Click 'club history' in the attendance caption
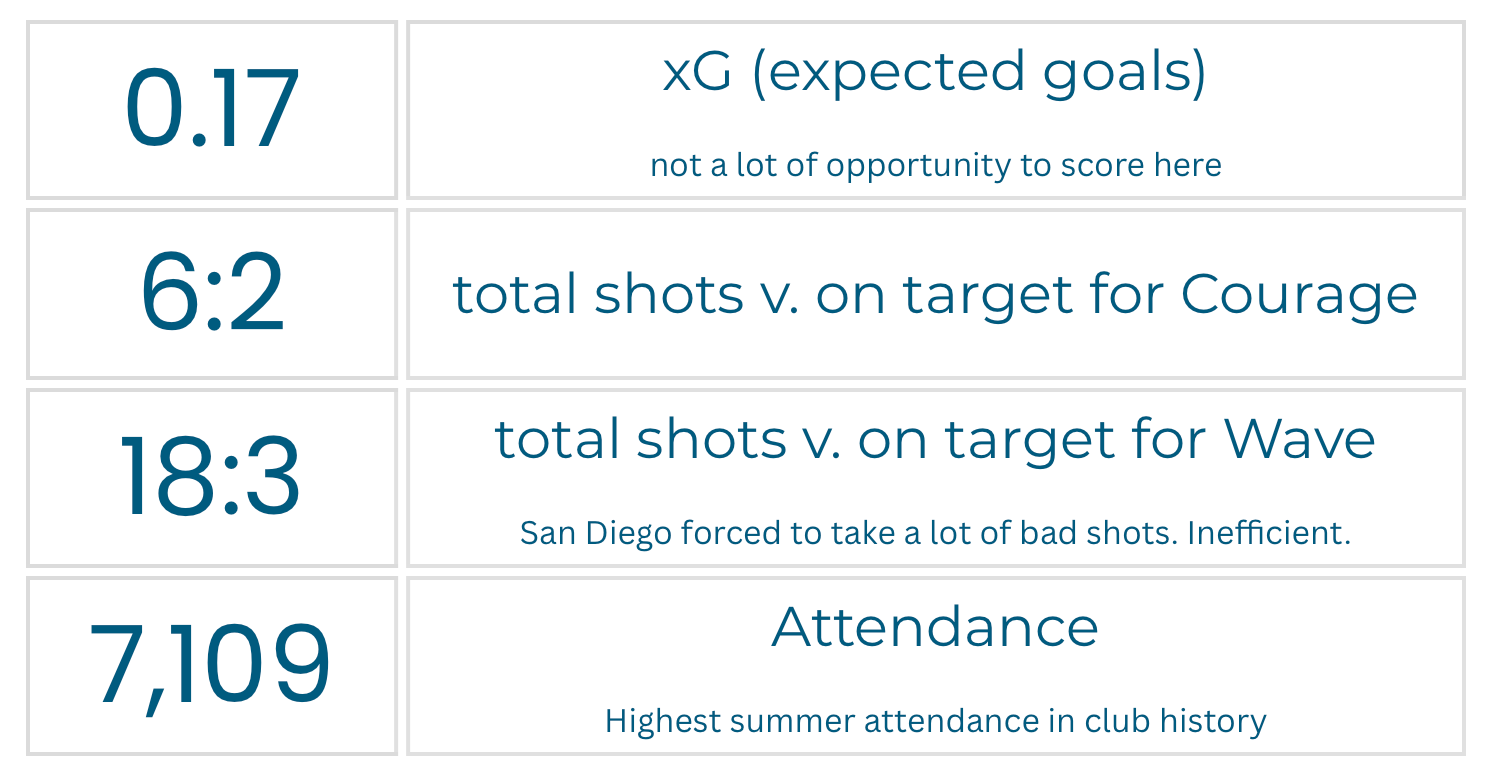The height and width of the screenshot is (780, 1490). [1172, 721]
